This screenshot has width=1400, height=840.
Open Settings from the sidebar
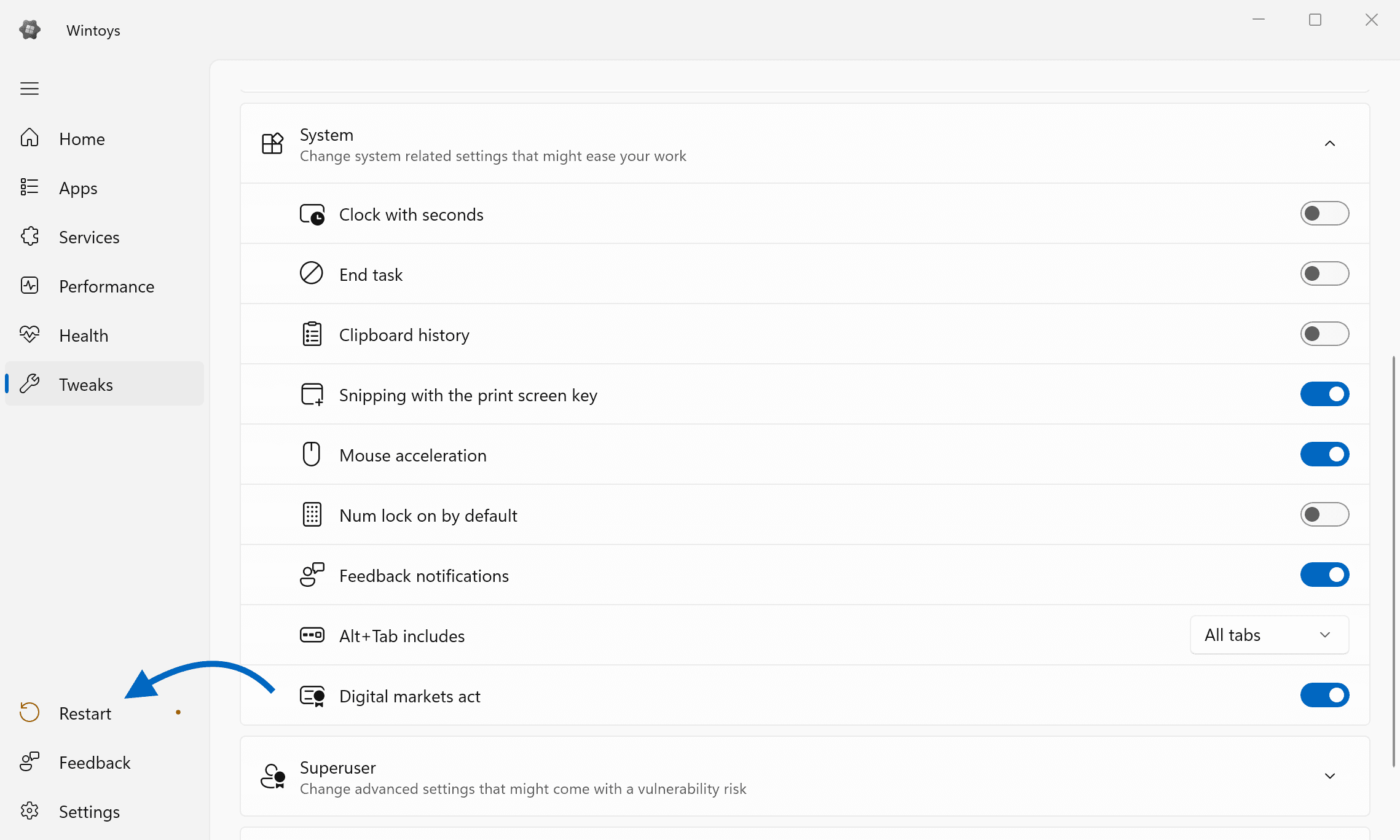pos(104,811)
